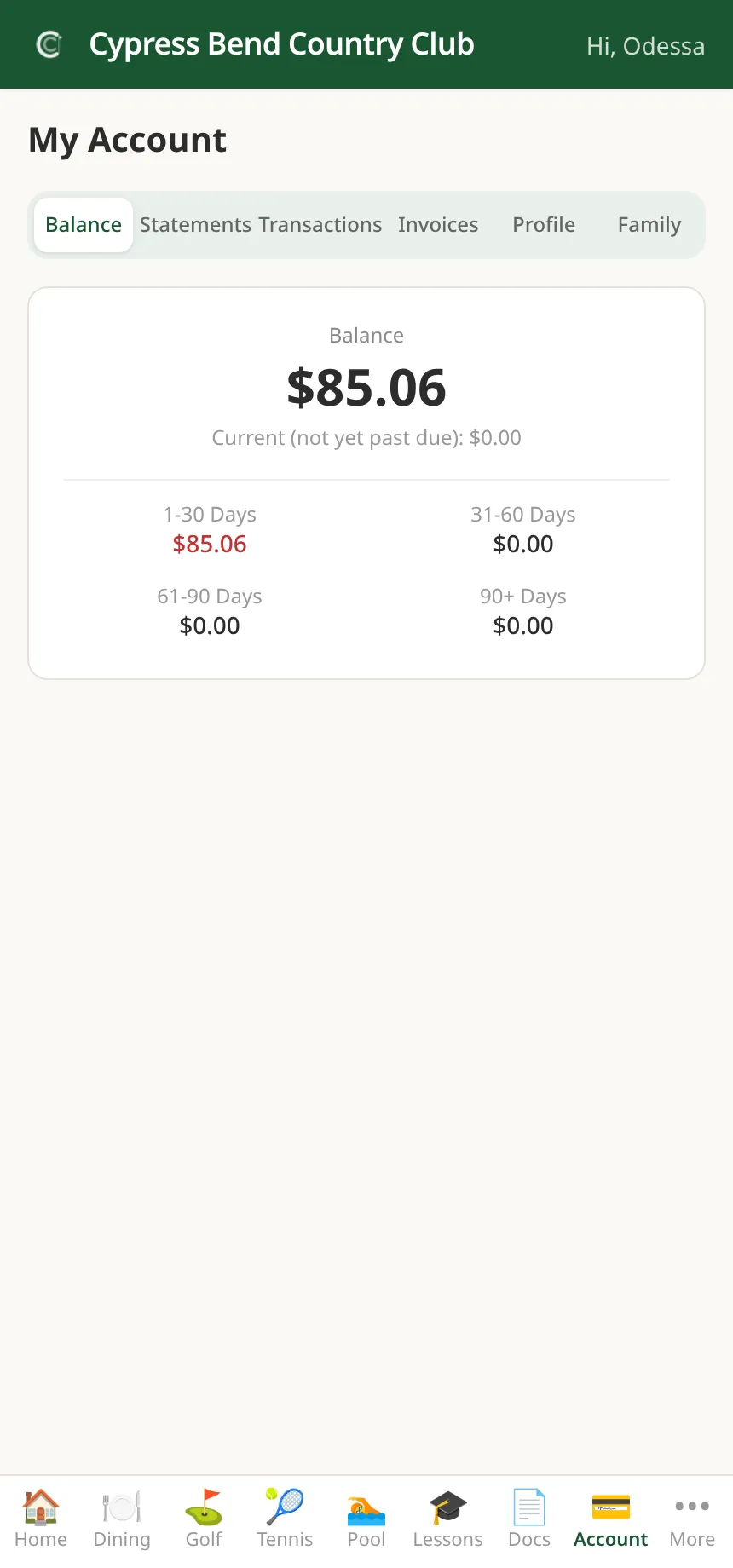The width and height of the screenshot is (733, 1568).
Task: Select the Tennis racket icon
Action: (x=285, y=1507)
